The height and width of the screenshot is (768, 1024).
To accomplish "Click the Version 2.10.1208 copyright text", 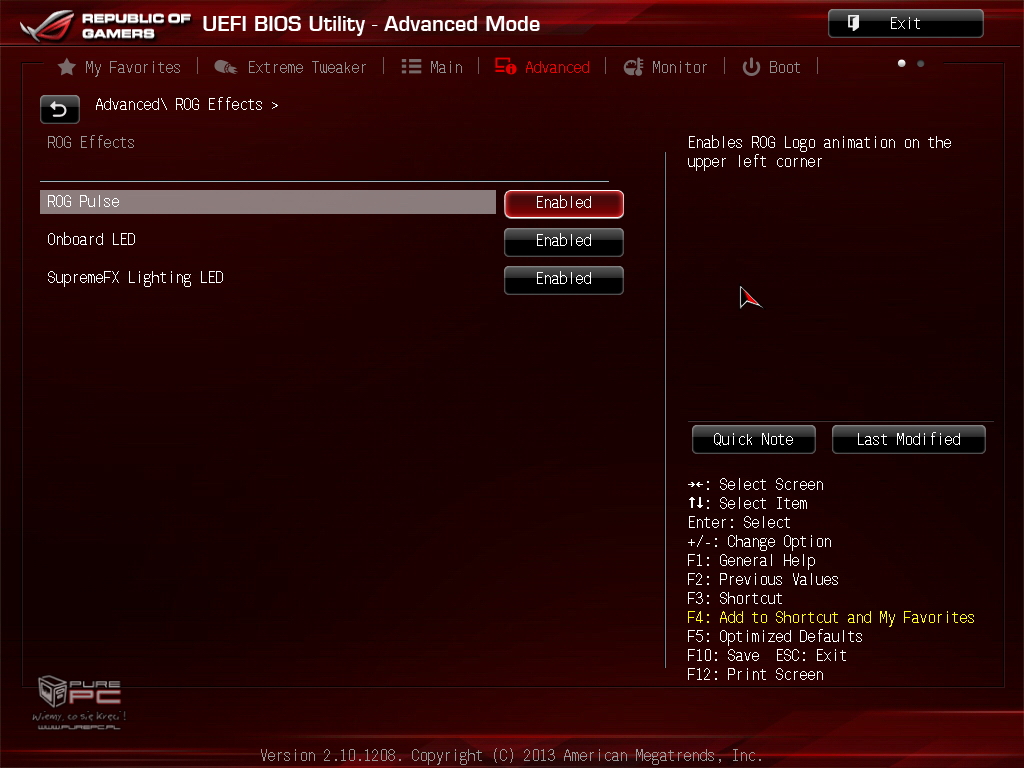I will tap(511, 756).
